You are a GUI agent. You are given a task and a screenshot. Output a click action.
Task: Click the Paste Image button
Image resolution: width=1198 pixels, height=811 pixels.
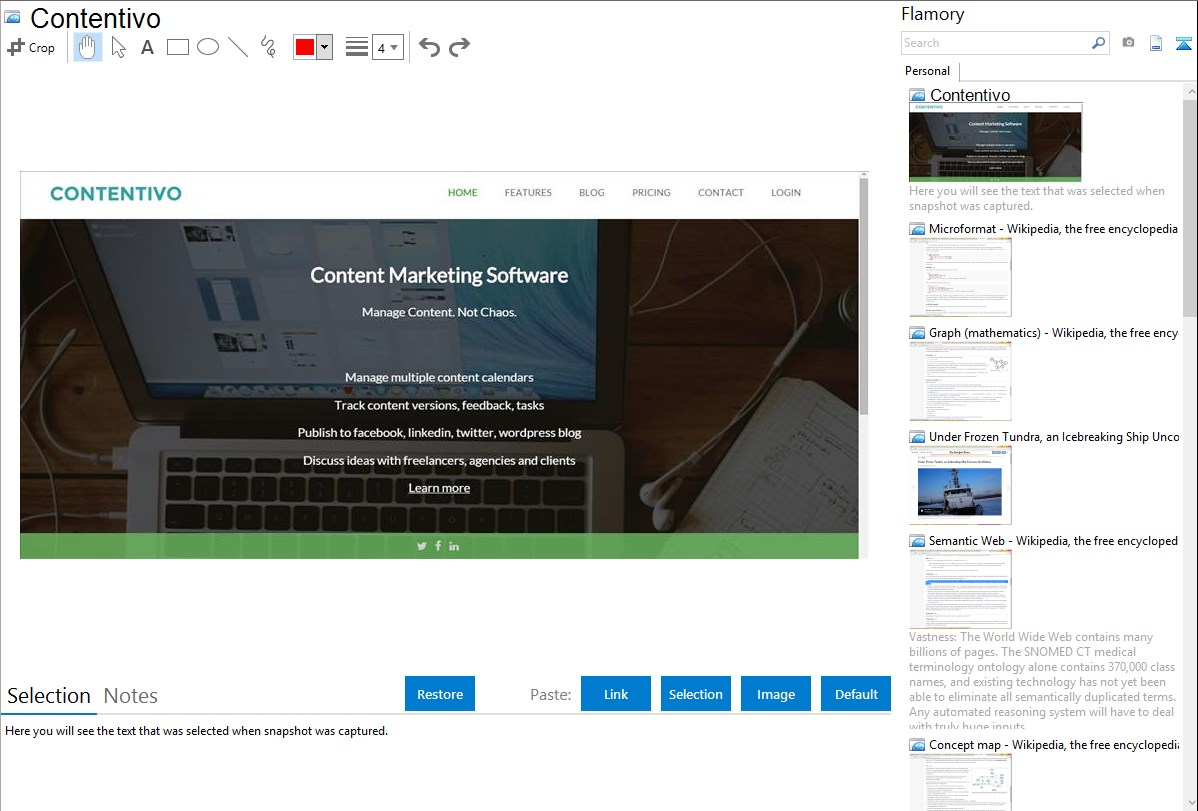(x=775, y=694)
